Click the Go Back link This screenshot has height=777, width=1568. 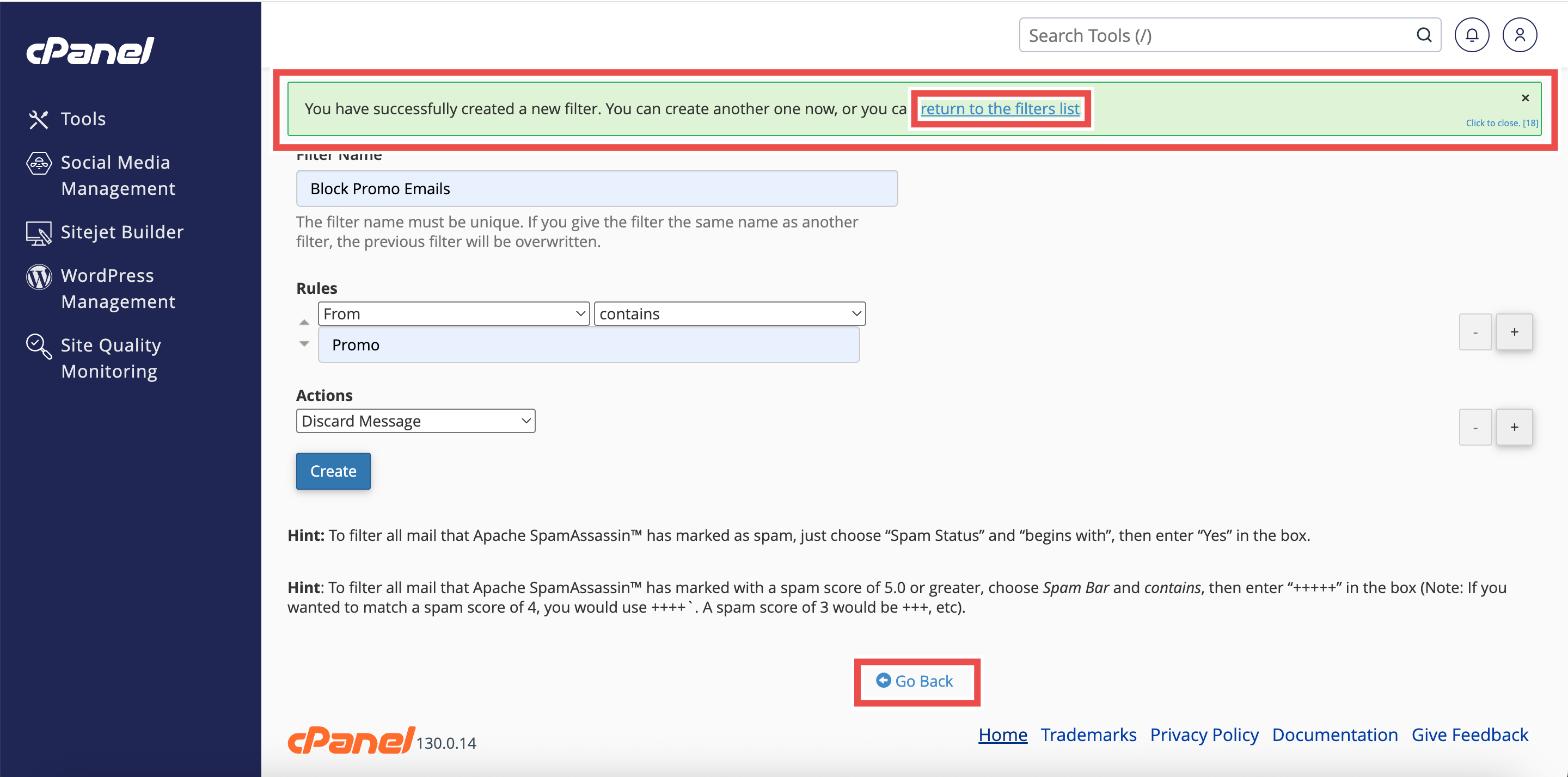[915, 681]
